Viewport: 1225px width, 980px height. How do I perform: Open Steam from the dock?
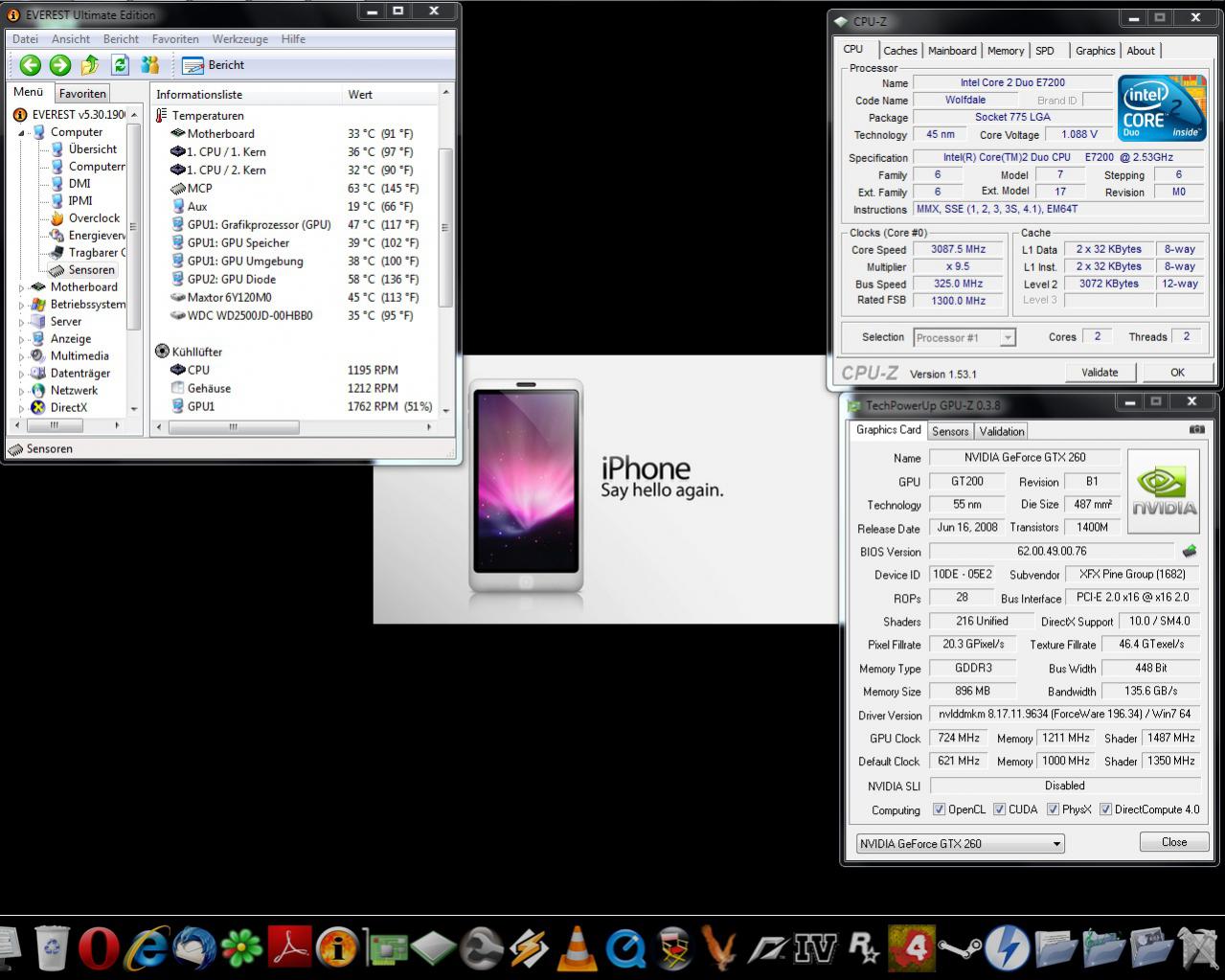point(959,949)
